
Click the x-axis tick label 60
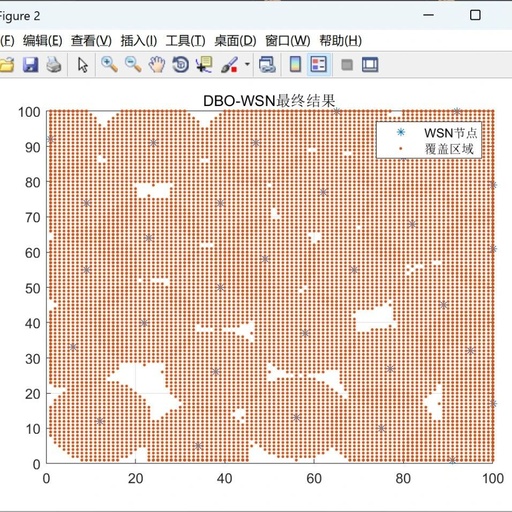[314, 479]
